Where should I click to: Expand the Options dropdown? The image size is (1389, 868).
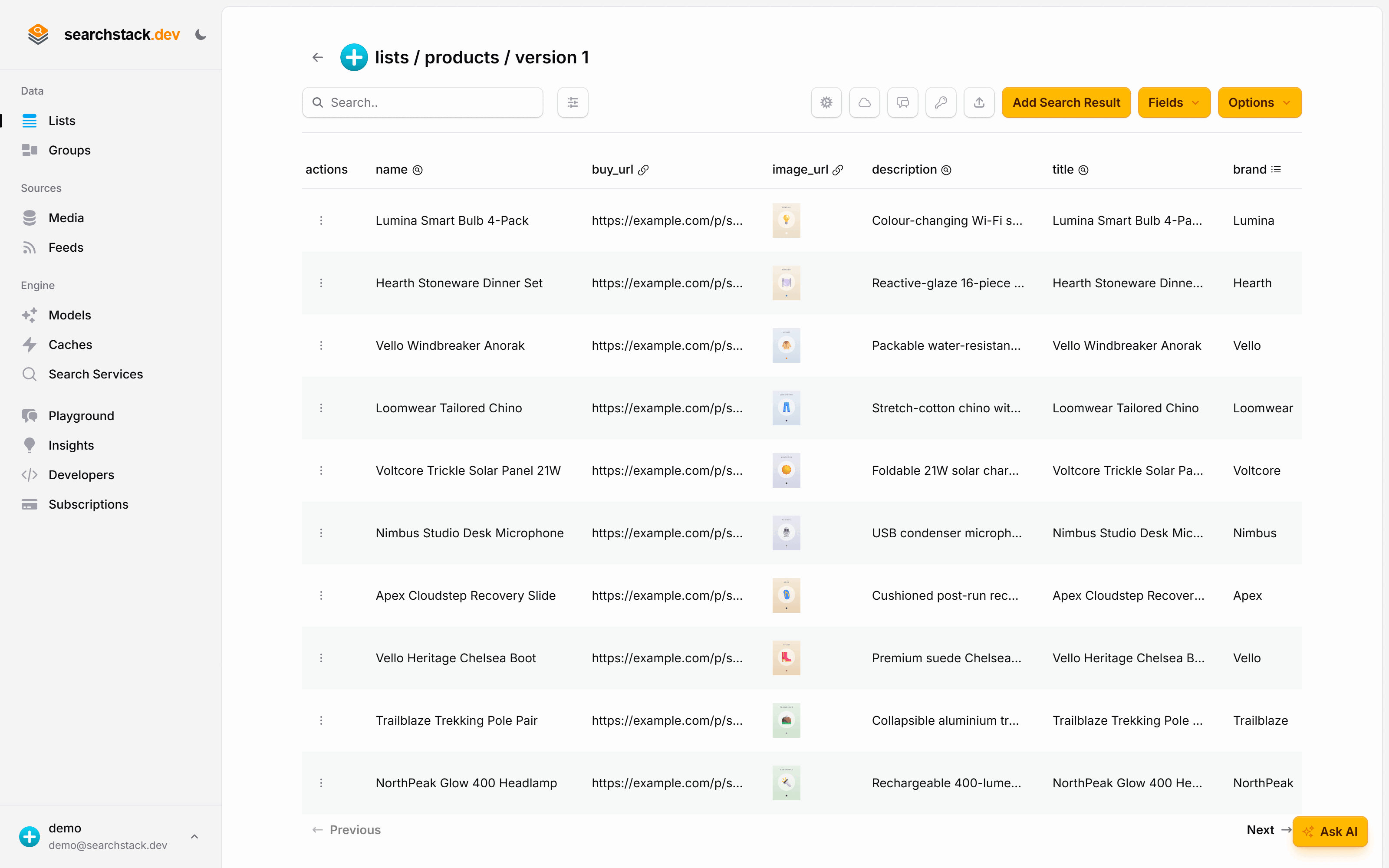click(1259, 103)
